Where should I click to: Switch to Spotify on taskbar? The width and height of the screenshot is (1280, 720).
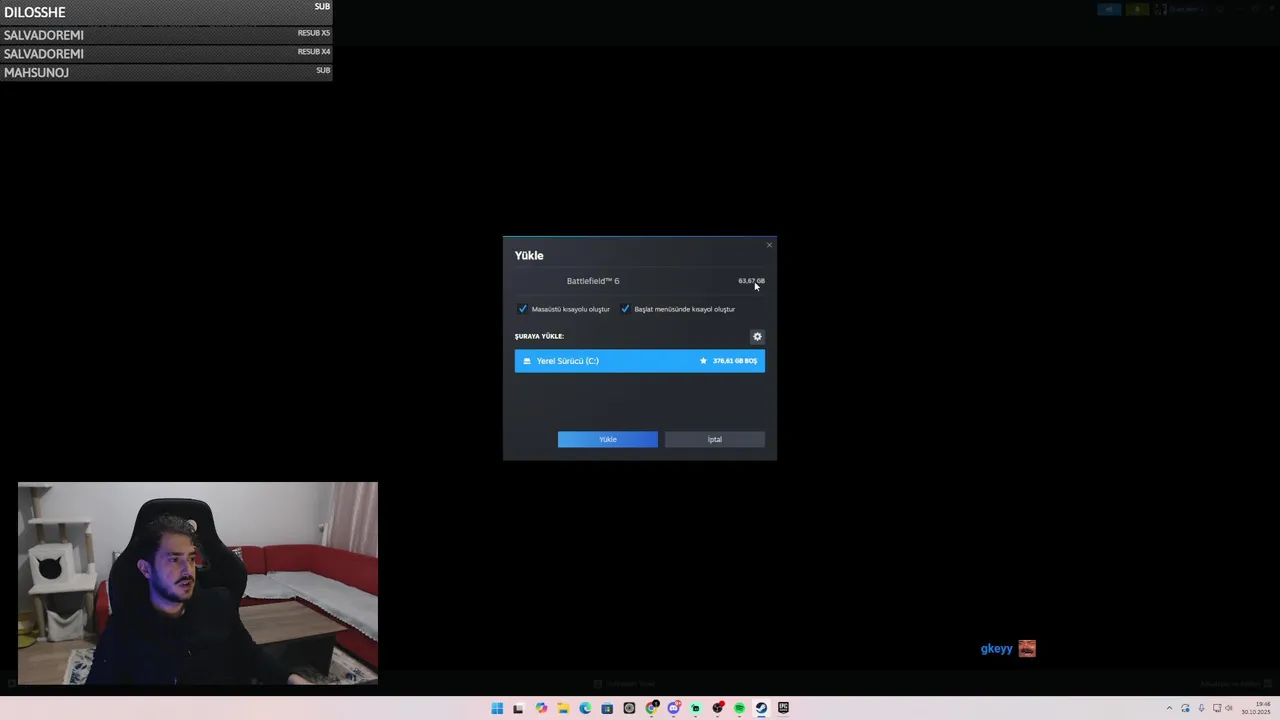pyautogui.click(x=740, y=708)
